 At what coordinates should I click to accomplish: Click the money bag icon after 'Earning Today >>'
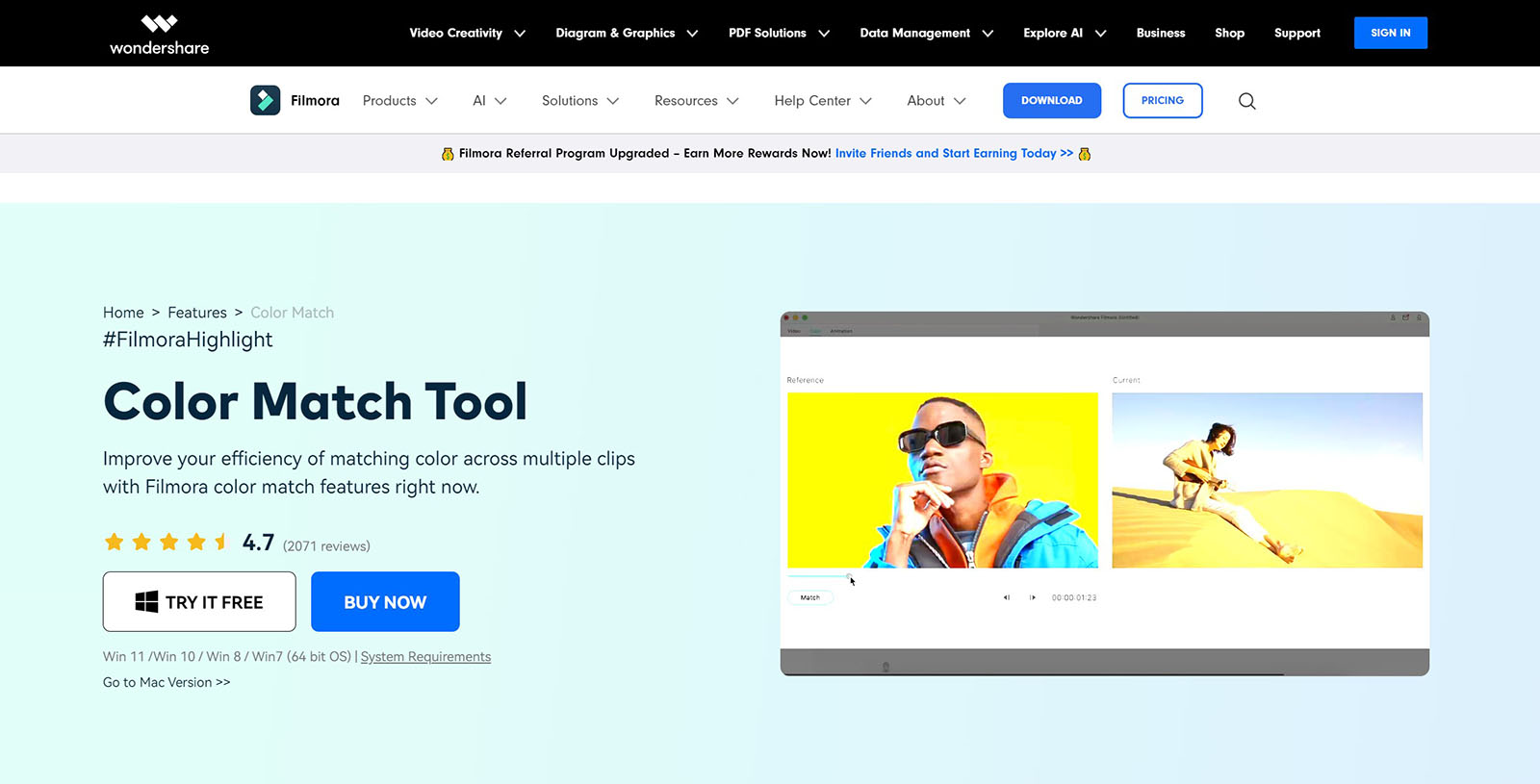coord(1085,154)
